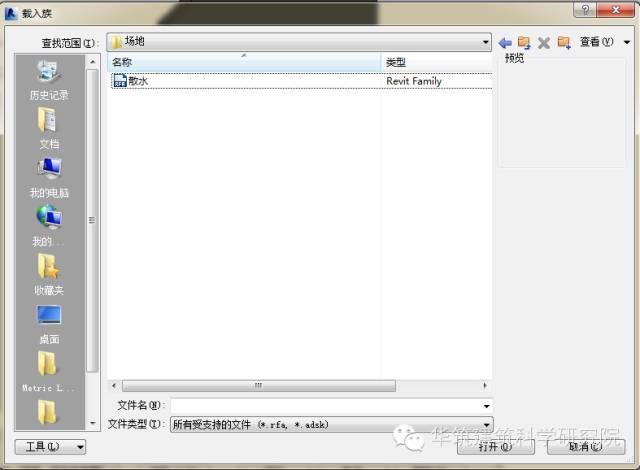Open Documents (文档) folder shortcut
The height and width of the screenshot is (470, 640).
(x=48, y=127)
